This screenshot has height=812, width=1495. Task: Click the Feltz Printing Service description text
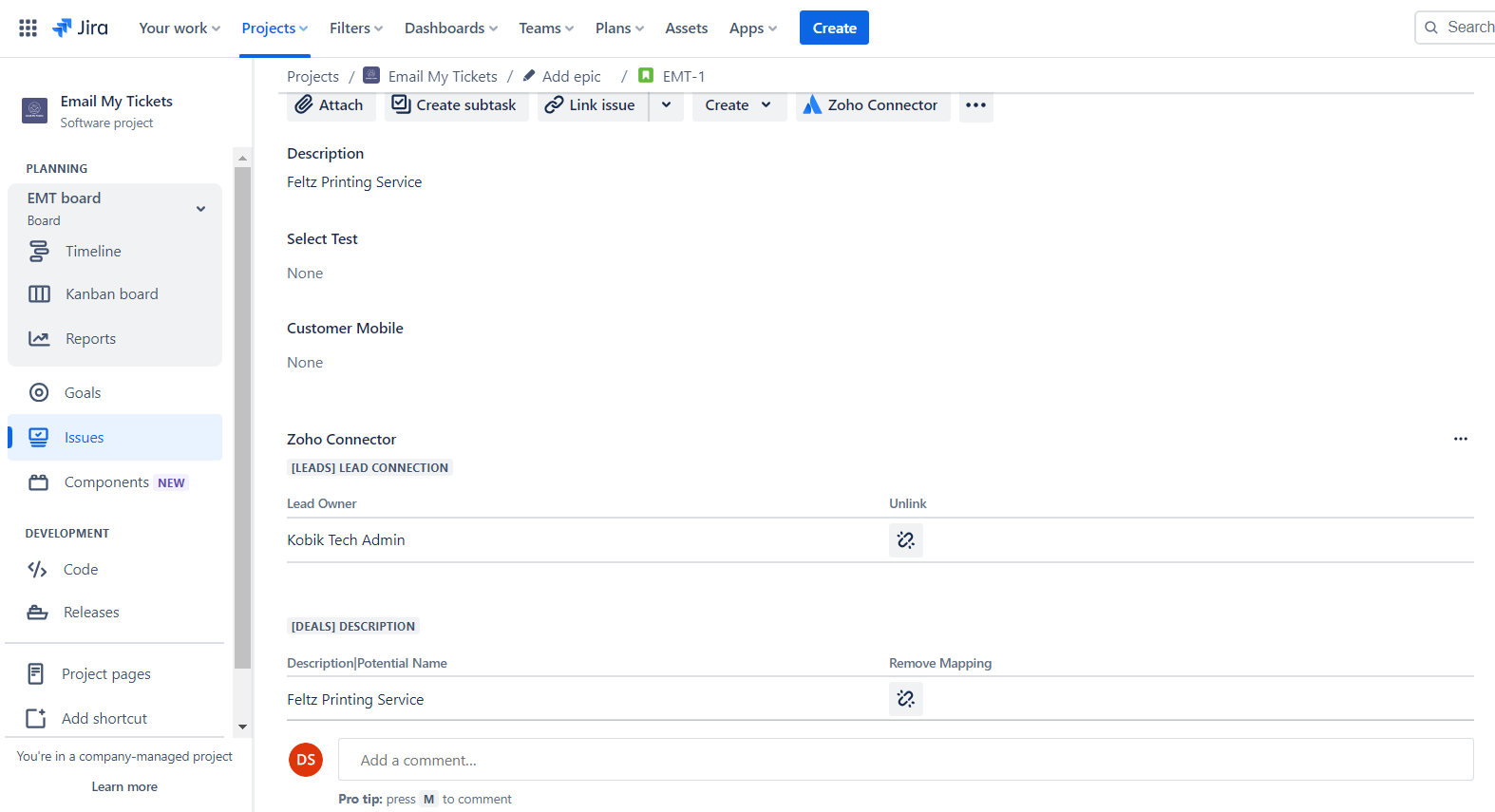pyautogui.click(x=354, y=182)
